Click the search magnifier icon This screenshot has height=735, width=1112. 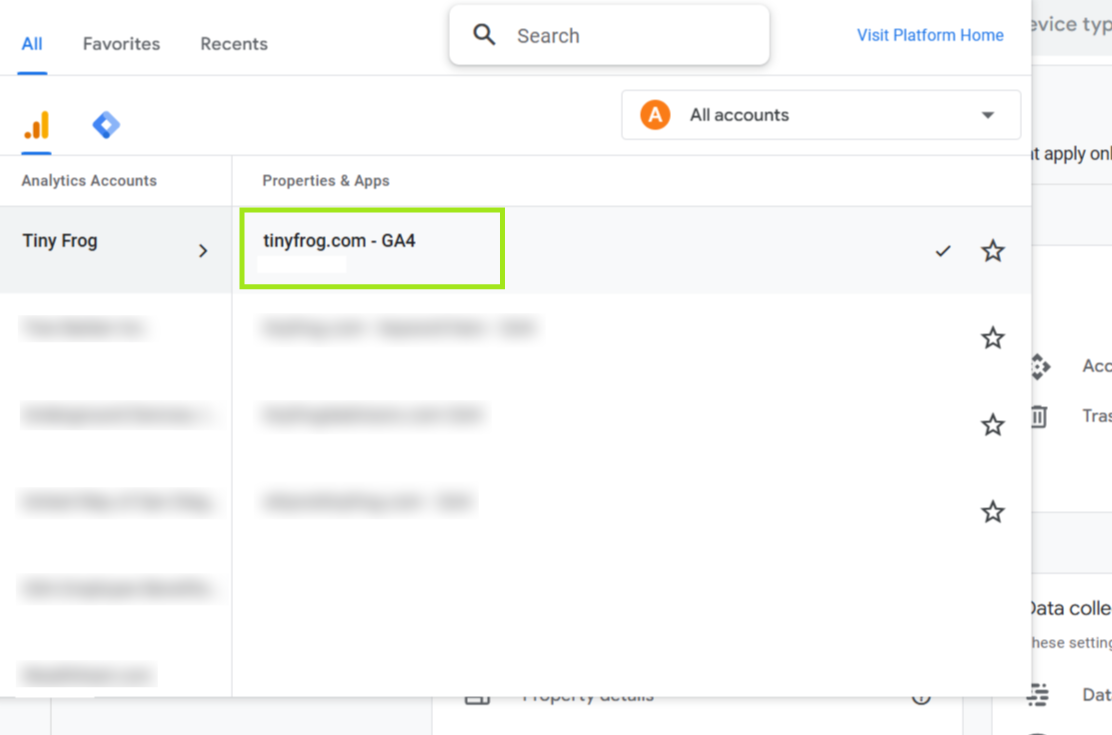[484, 35]
